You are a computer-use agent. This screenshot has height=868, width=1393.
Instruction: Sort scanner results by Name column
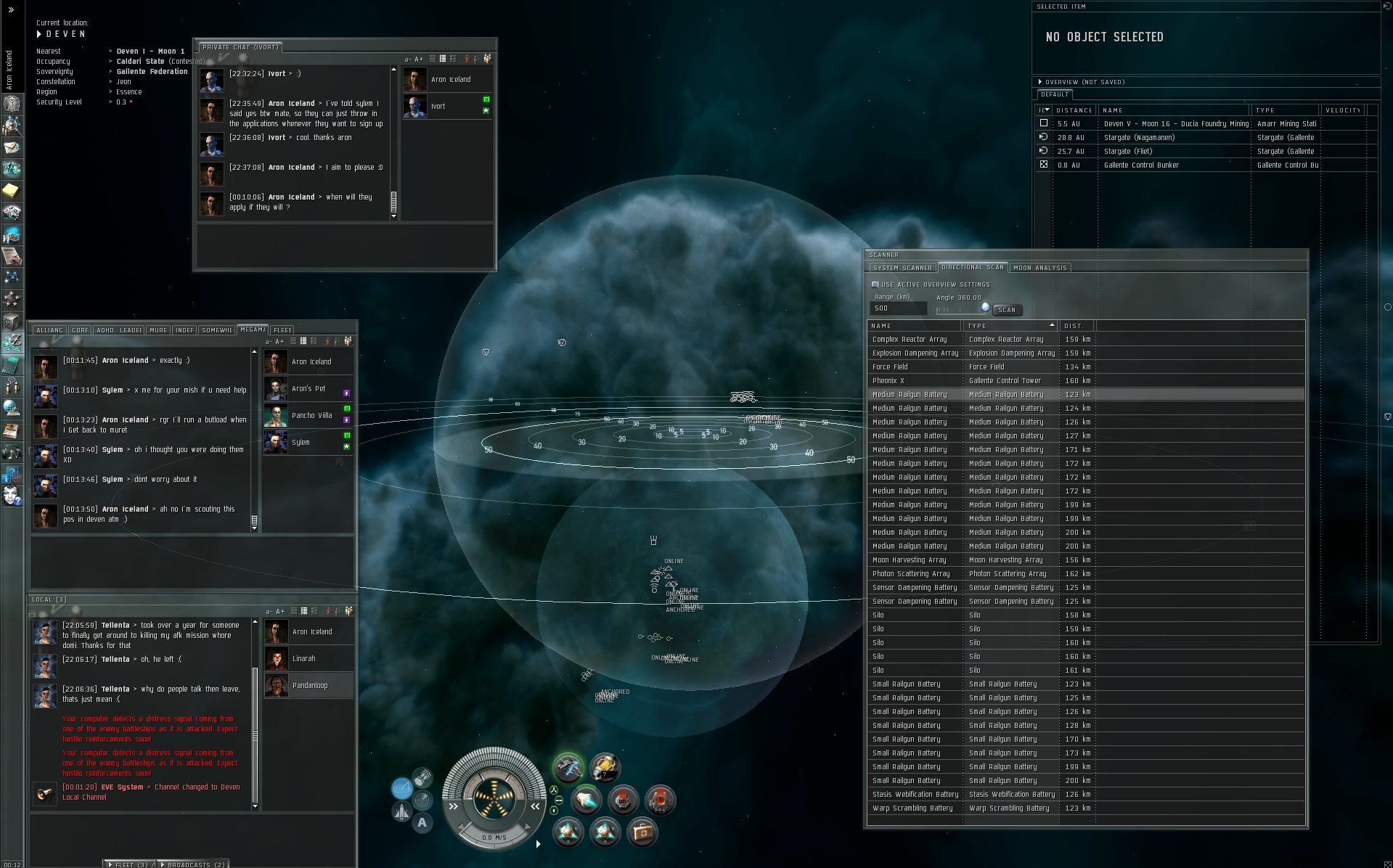pyautogui.click(x=915, y=326)
